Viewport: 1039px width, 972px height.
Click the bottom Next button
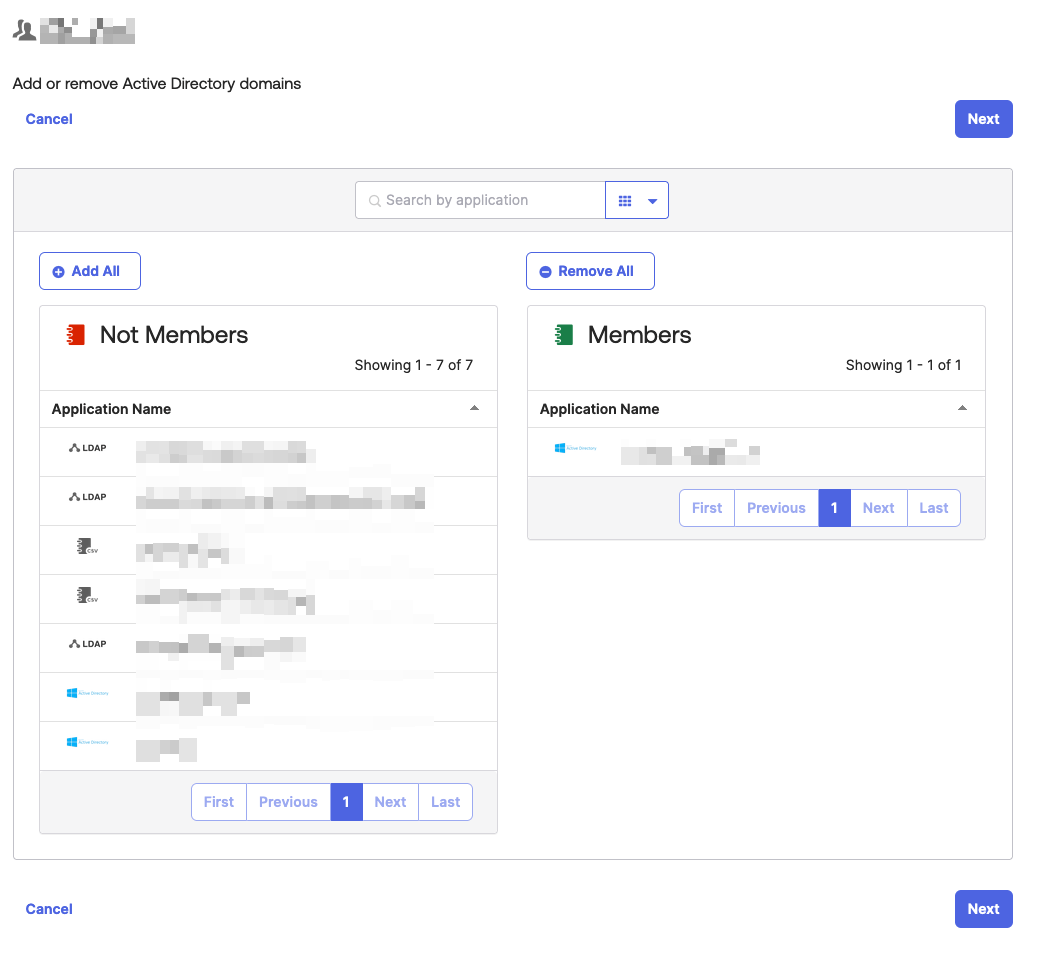pos(983,909)
